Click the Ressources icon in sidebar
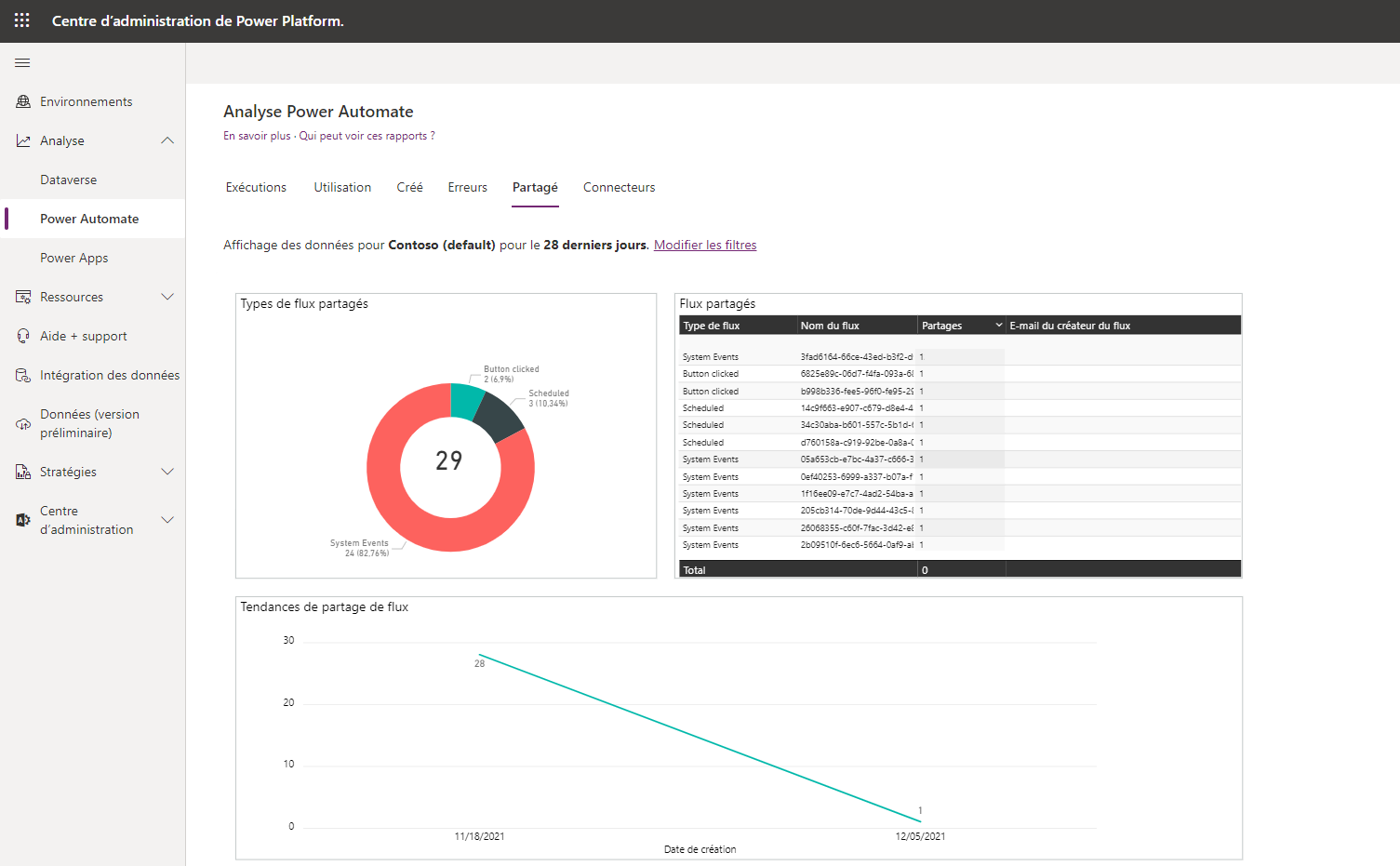The image size is (1400, 866). (23, 297)
